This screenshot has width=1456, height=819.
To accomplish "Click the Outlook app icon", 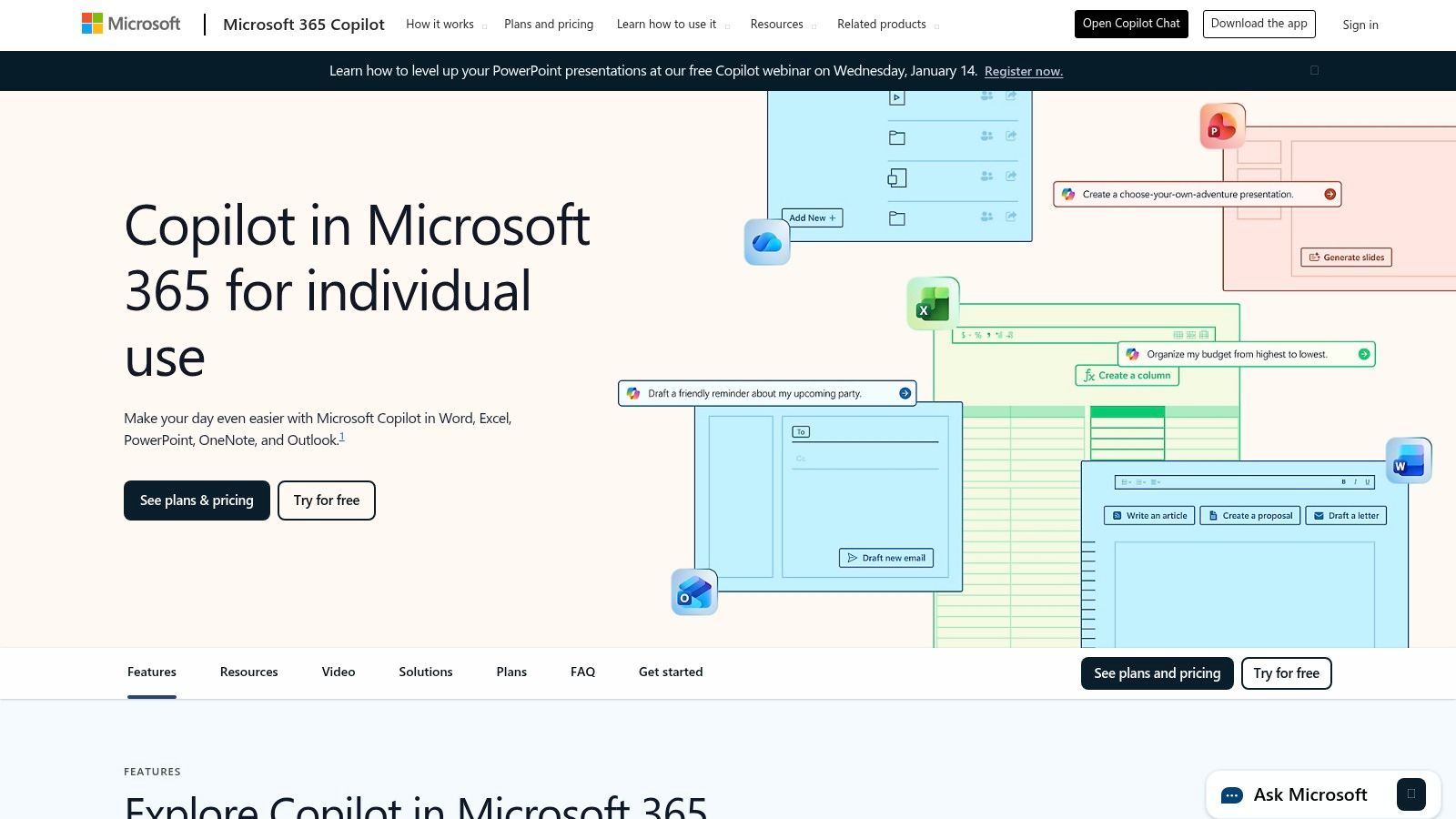I will point(694,591).
